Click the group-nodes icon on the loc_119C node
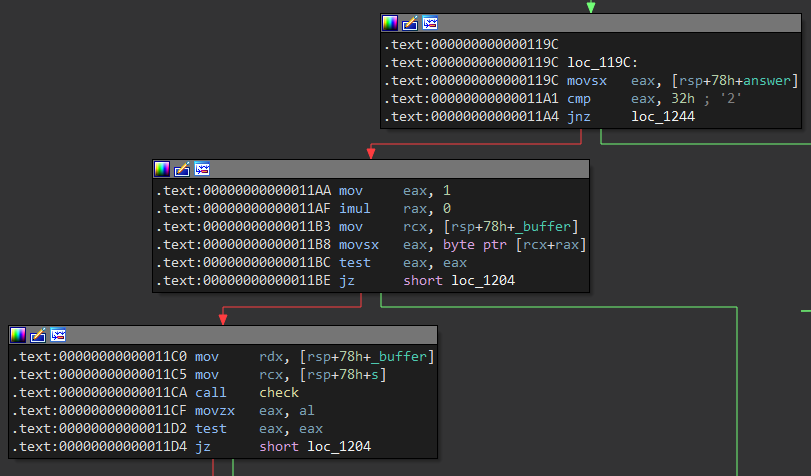The height and width of the screenshot is (476, 811). (x=430, y=23)
